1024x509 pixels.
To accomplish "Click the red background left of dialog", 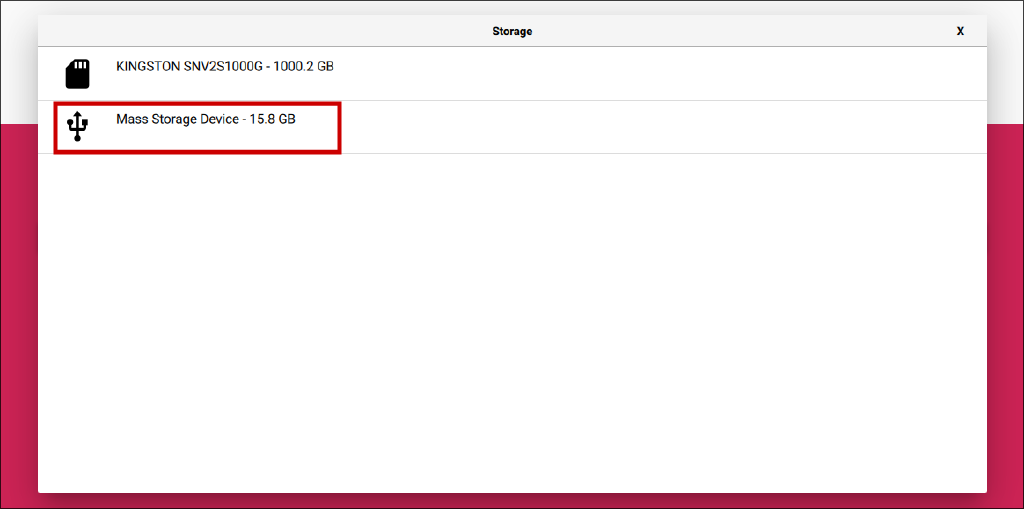I will click(x=18, y=300).
